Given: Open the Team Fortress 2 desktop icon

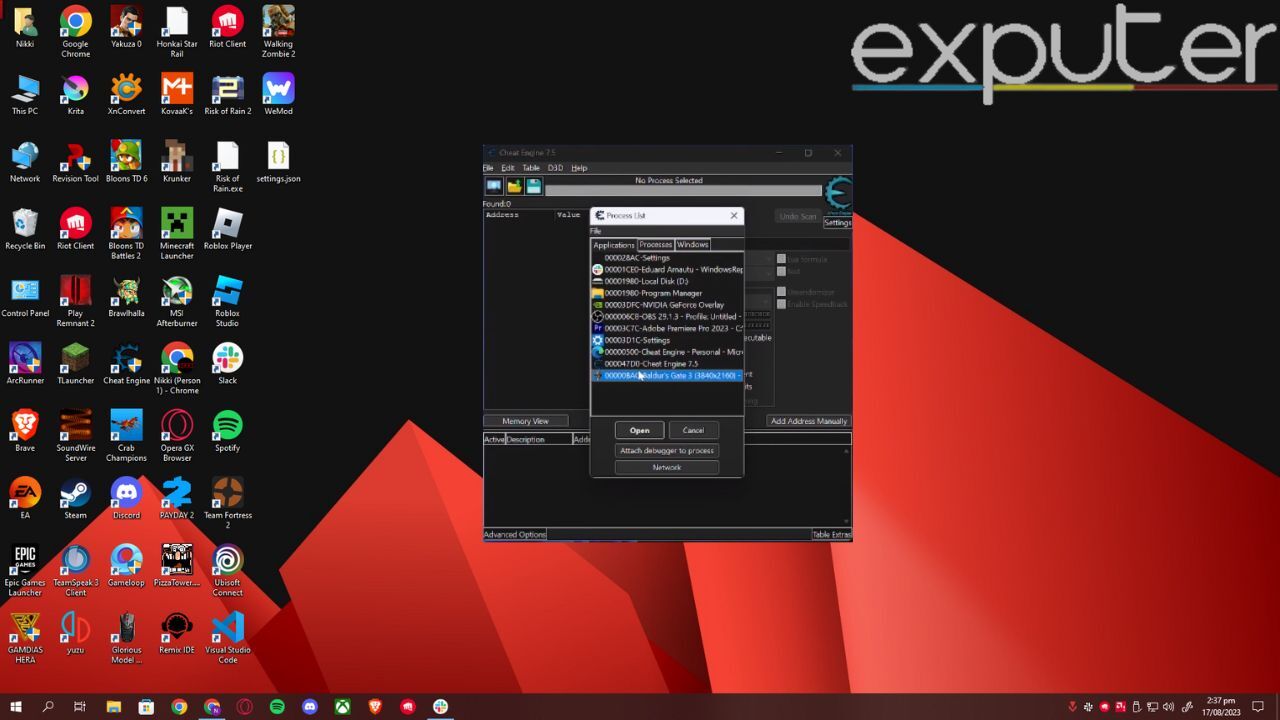Looking at the screenshot, I should 227,503.
